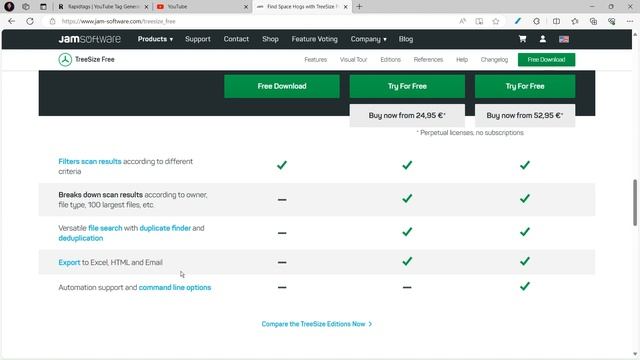Open the Help section link
Screen dimensions: 640x360
pyautogui.click(x=462, y=60)
